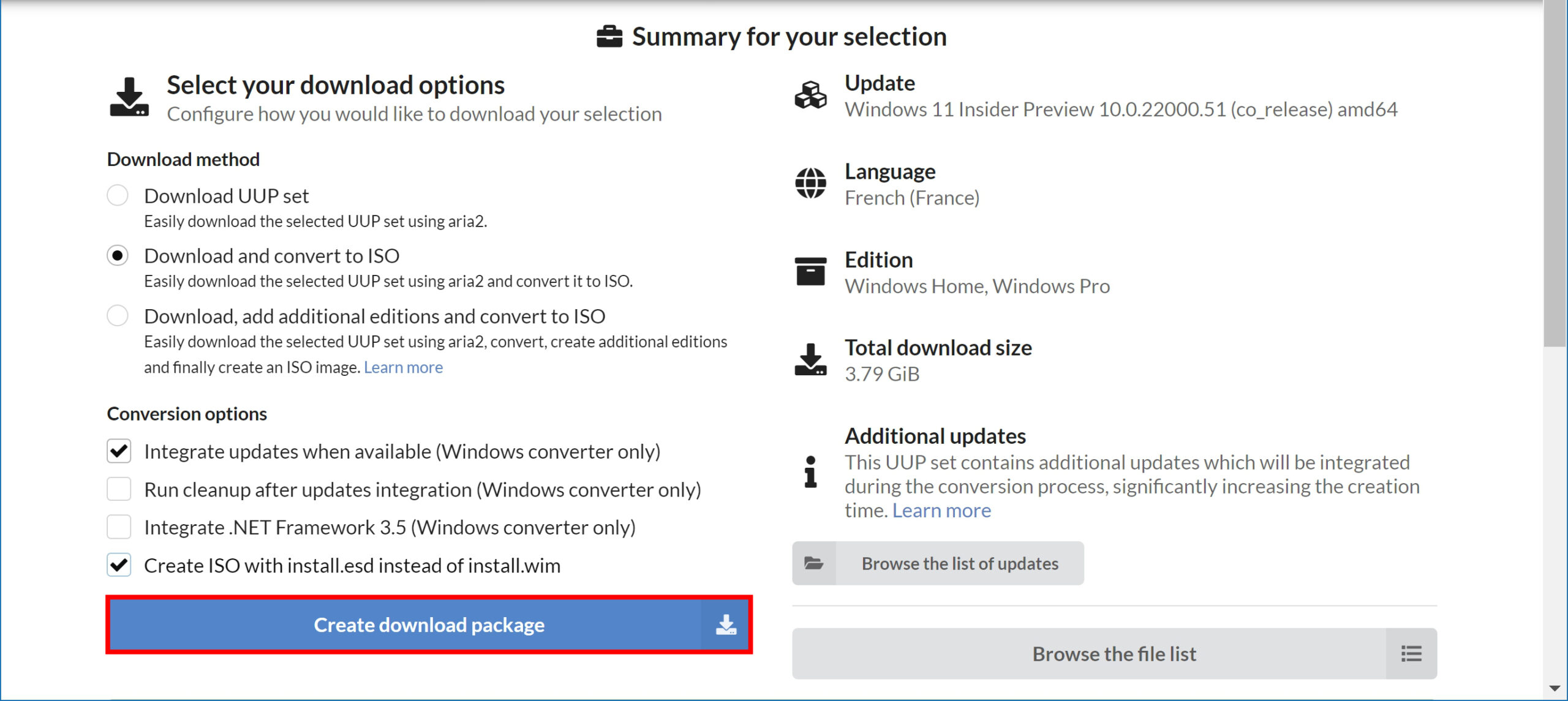Screen dimensions: 1568x701
Task: Click the globe icon next to Language
Action: click(x=810, y=184)
